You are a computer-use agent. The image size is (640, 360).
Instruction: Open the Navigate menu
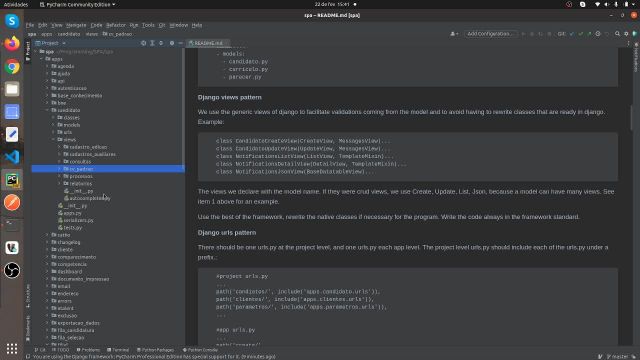coord(76,25)
